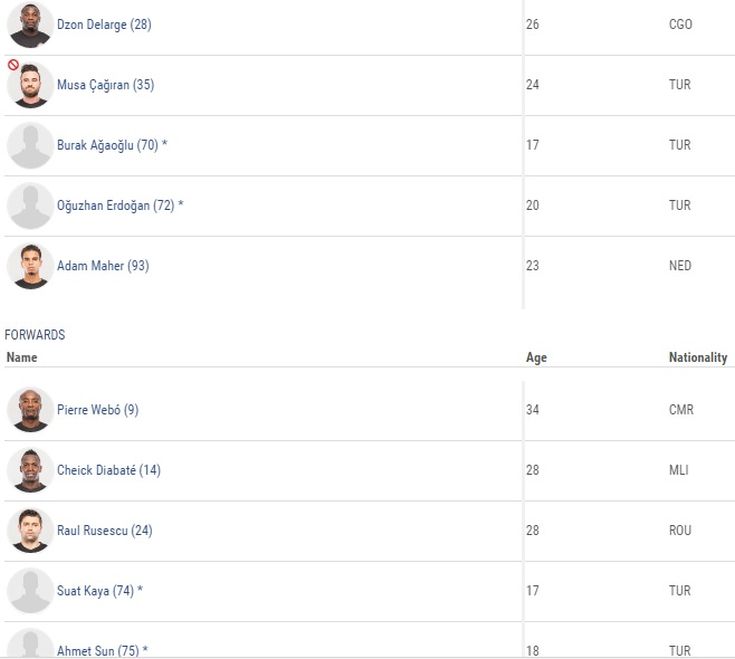Sort forwards by Nationality column header
The height and width of the screenshot is (659, 735).
click(x=697, y=357)
